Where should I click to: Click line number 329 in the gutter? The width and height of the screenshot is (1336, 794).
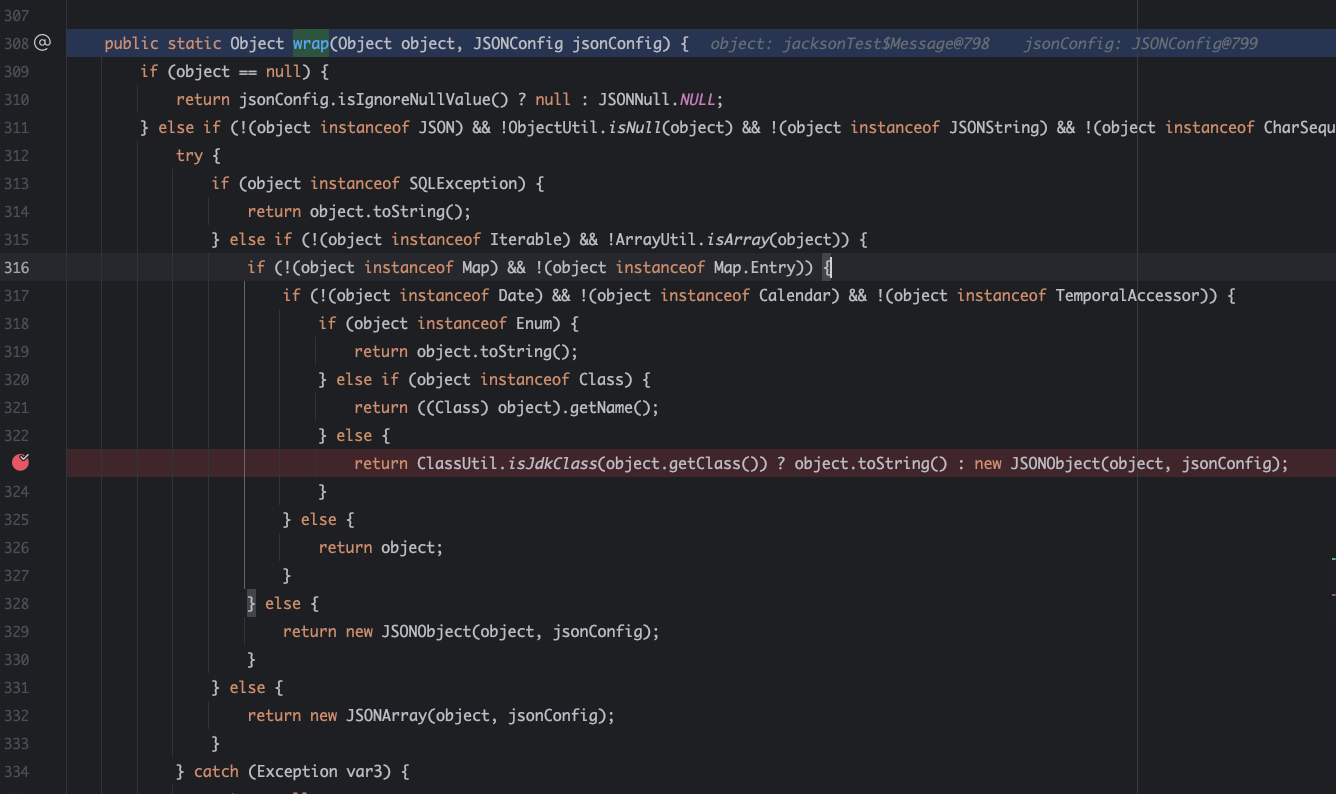pos(17,632)
